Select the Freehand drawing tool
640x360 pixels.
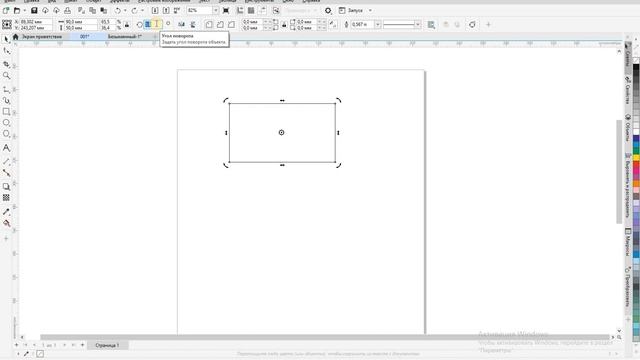(x=6, y=89)
